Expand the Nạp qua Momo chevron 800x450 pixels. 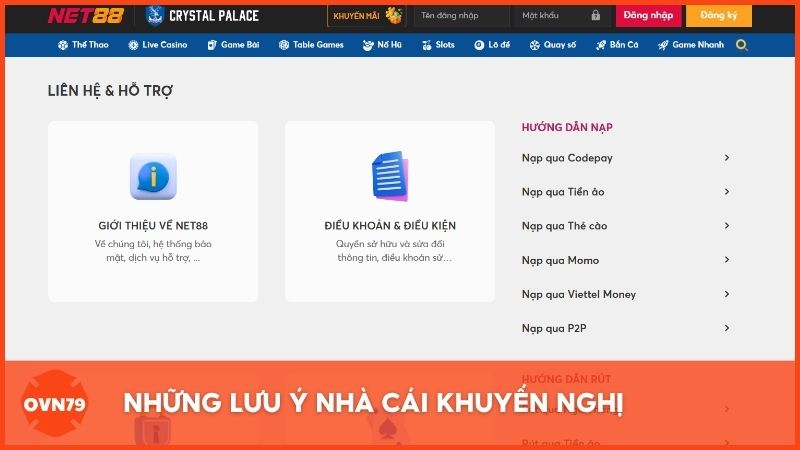[727, 260]
